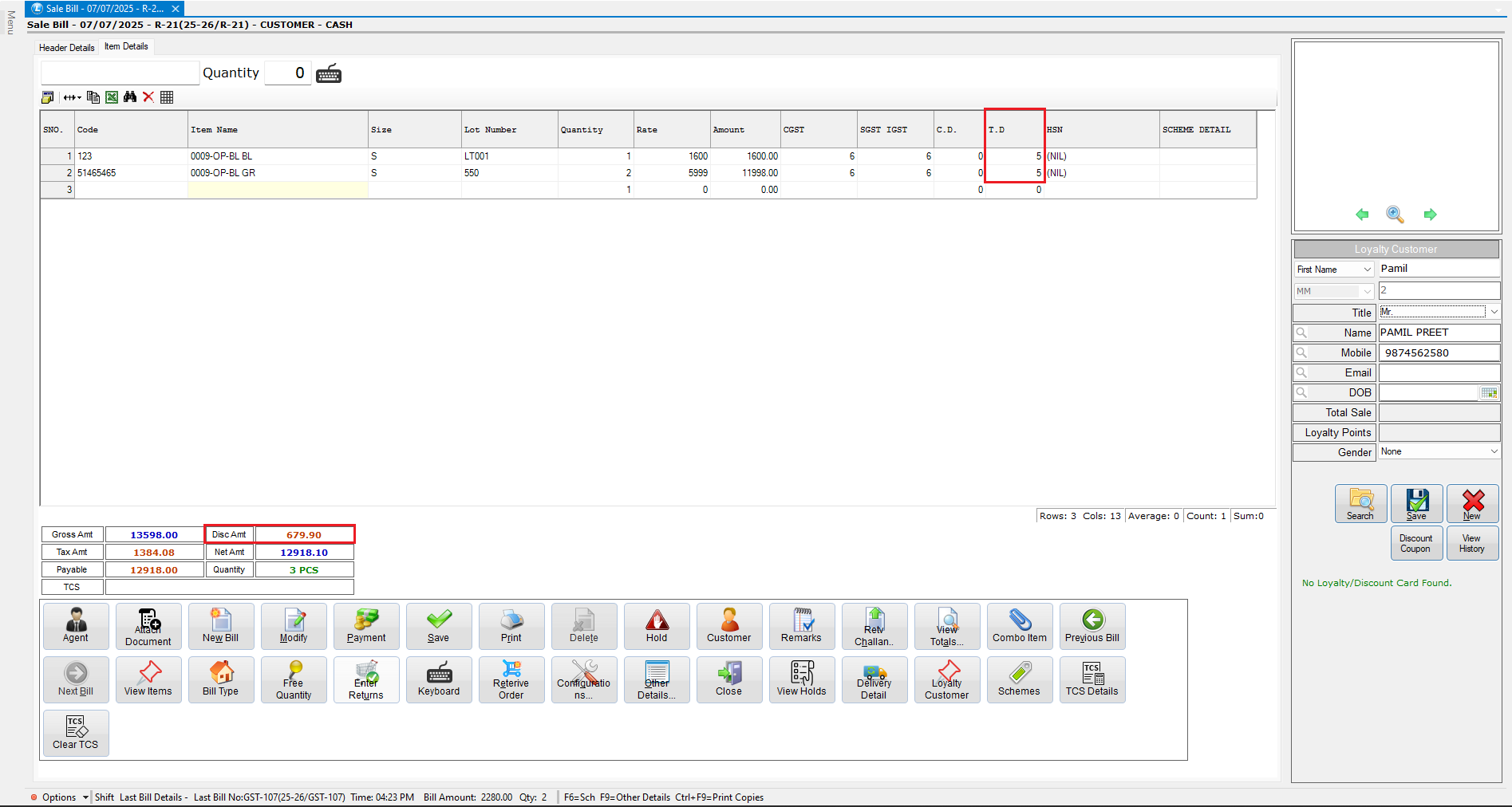This screenshot has width=1512, height=807.
Task: Click the Excel export icon in grid toolbar
Action: click(x=112, y=97)
